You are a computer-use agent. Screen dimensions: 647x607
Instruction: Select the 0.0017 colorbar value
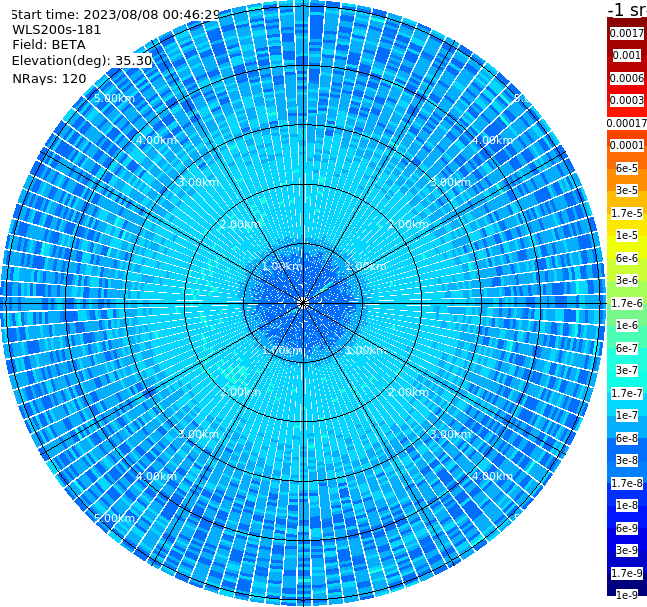(x=627, y=33)
